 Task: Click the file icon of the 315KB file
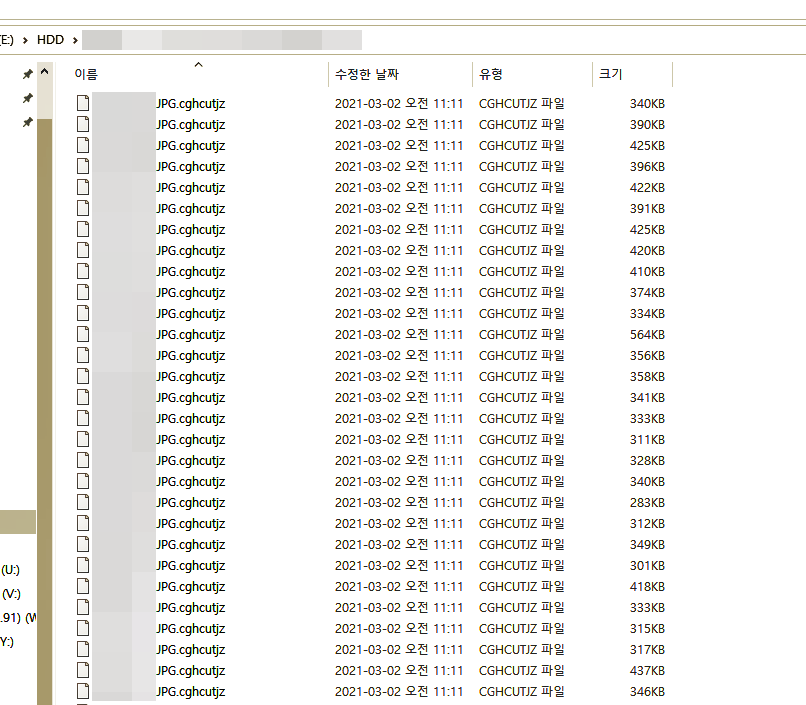pyautogui.click(x=83, y=628)
